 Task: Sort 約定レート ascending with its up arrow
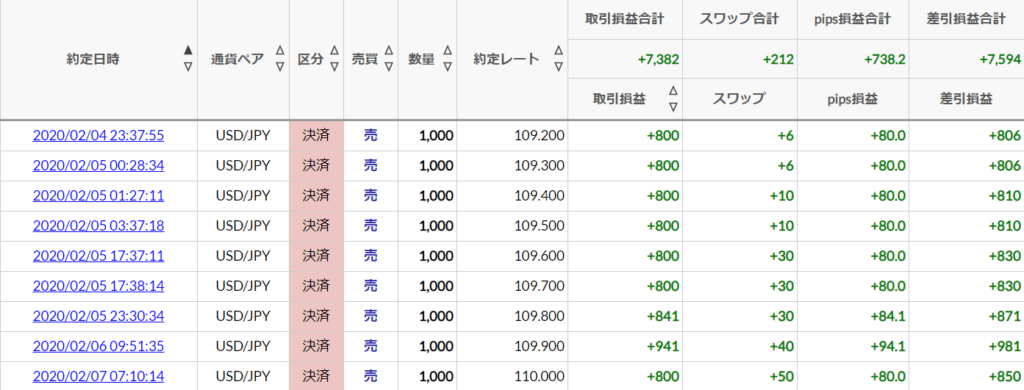point(558,50)
